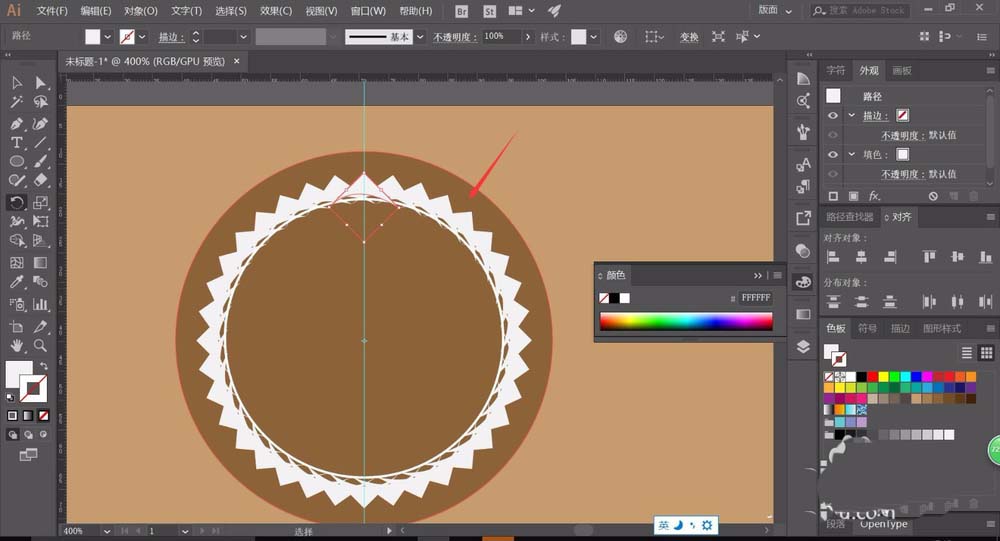
Task: Click the fx add effect icon
Action: (x=874, y=196)
